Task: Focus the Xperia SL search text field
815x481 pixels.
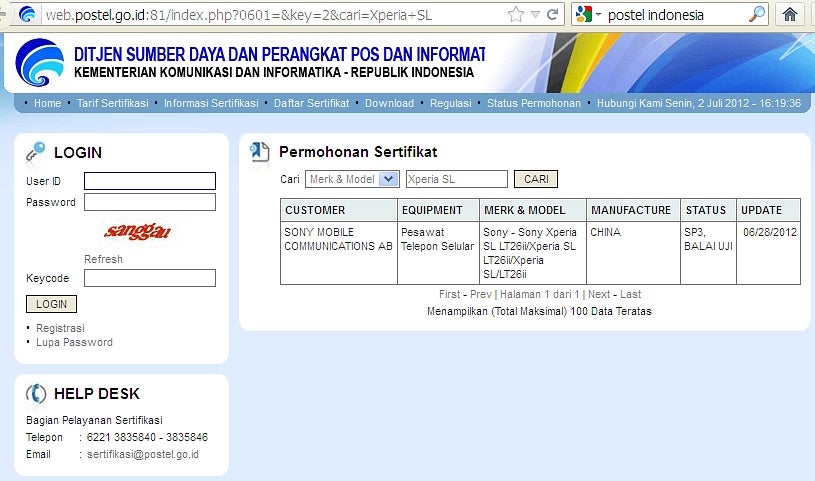Action: coord(457,179)
